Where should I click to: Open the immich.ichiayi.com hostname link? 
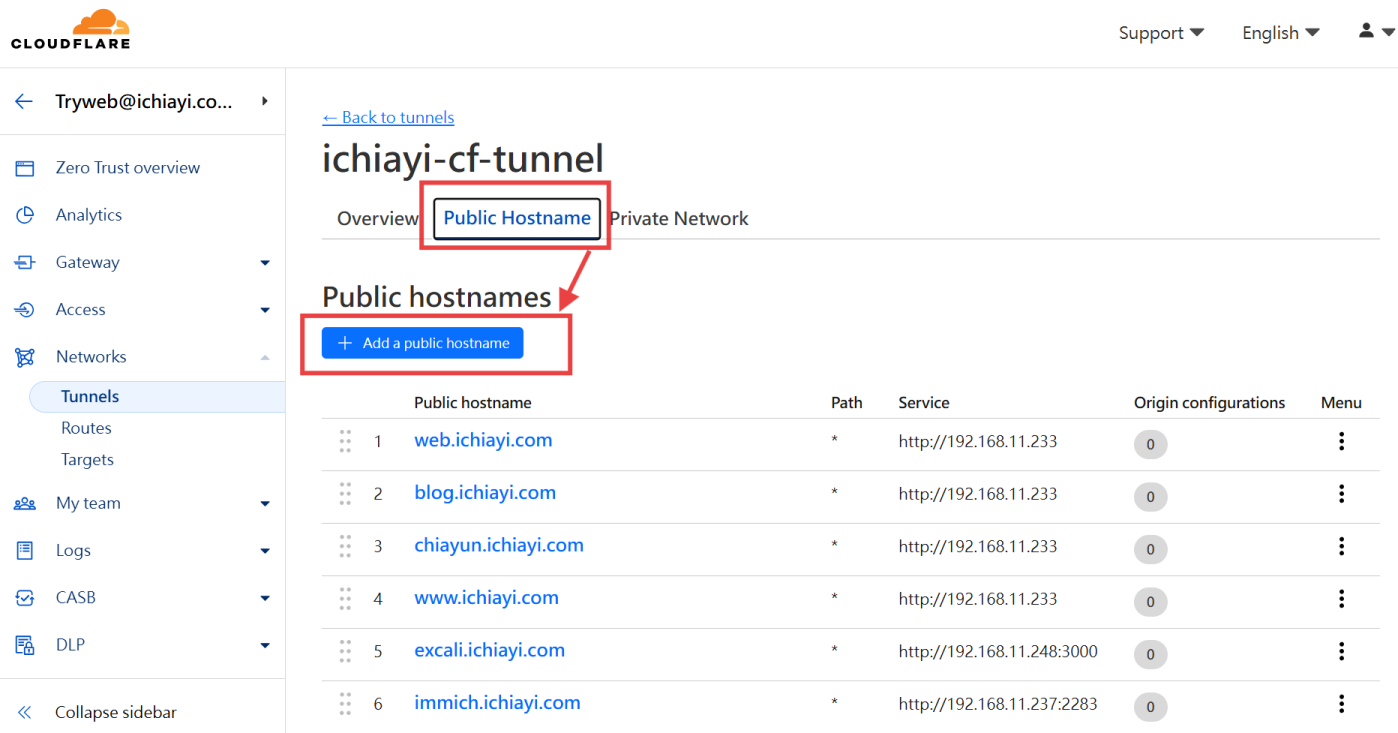[497, 703]
